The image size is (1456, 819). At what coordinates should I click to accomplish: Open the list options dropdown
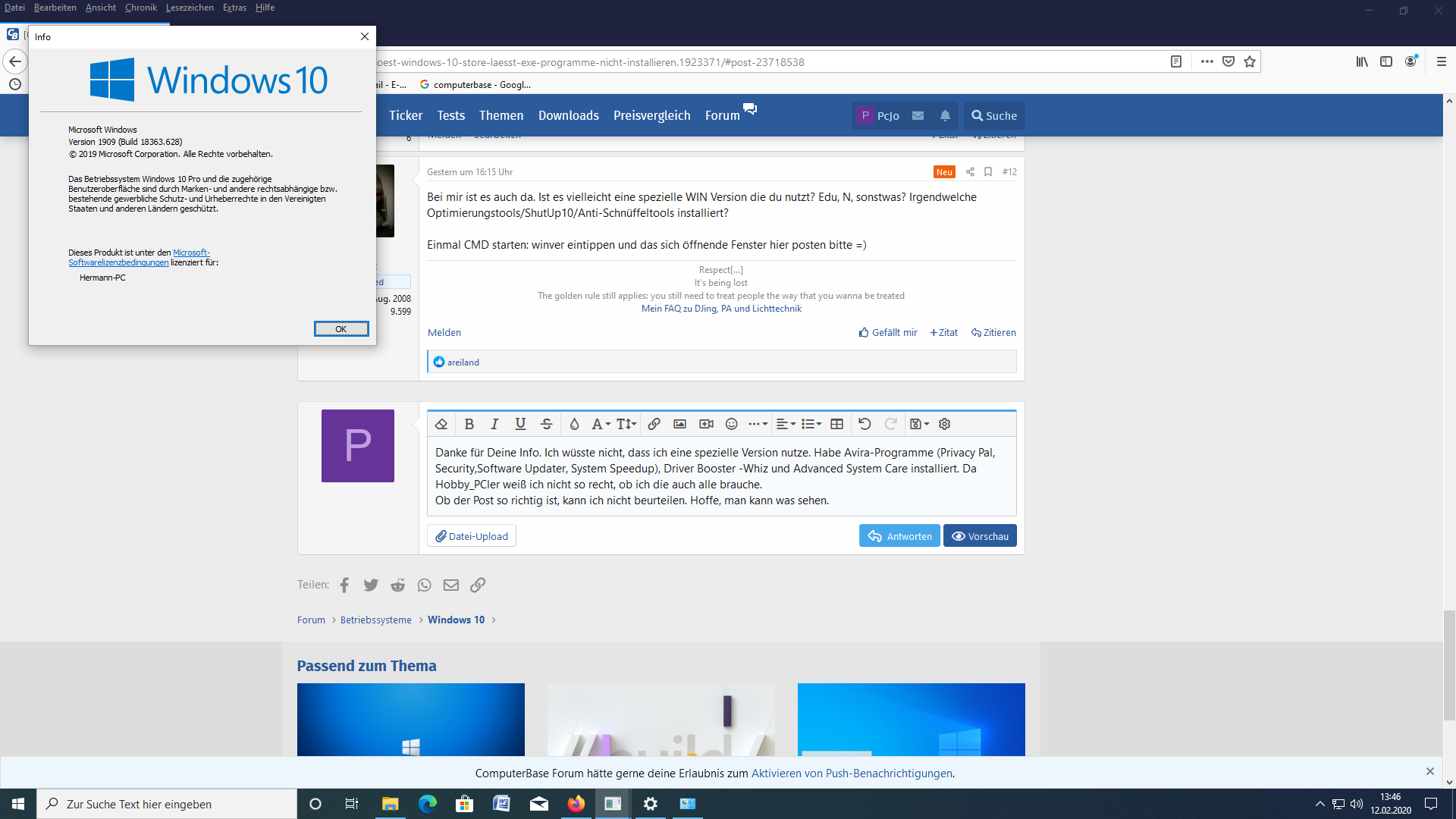(x=811, y=424)
